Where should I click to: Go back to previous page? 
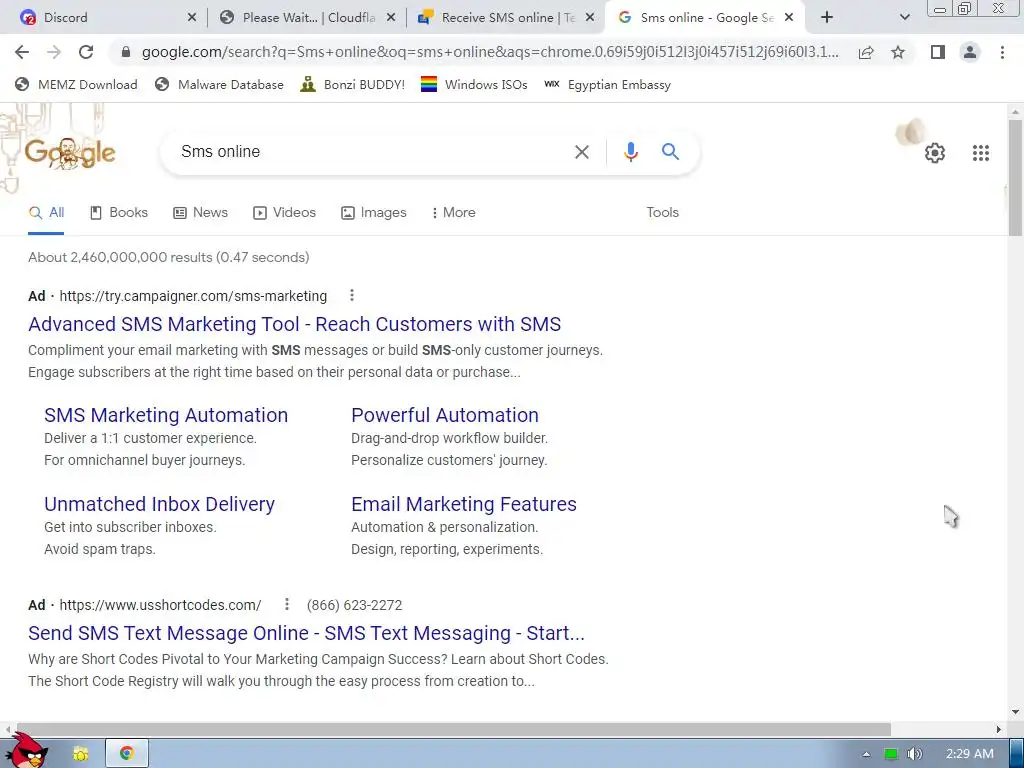click(x=22, y=52)
